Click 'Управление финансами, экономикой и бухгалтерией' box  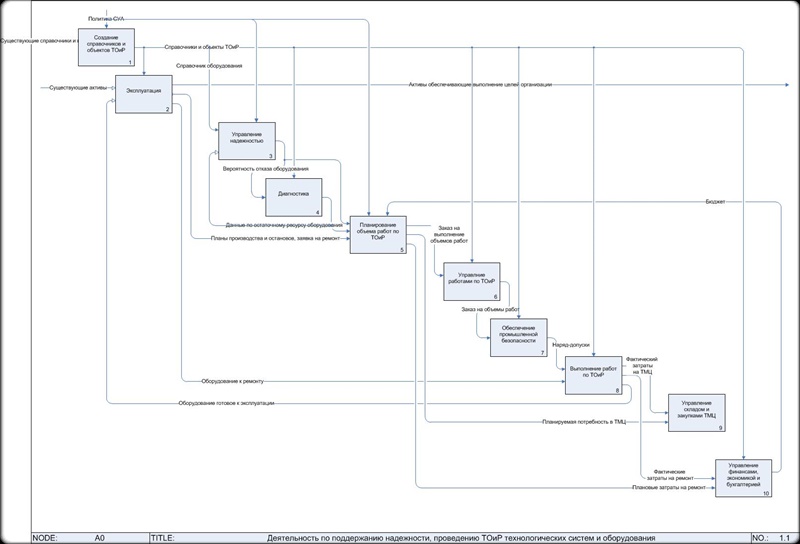(x=744, y=477)
